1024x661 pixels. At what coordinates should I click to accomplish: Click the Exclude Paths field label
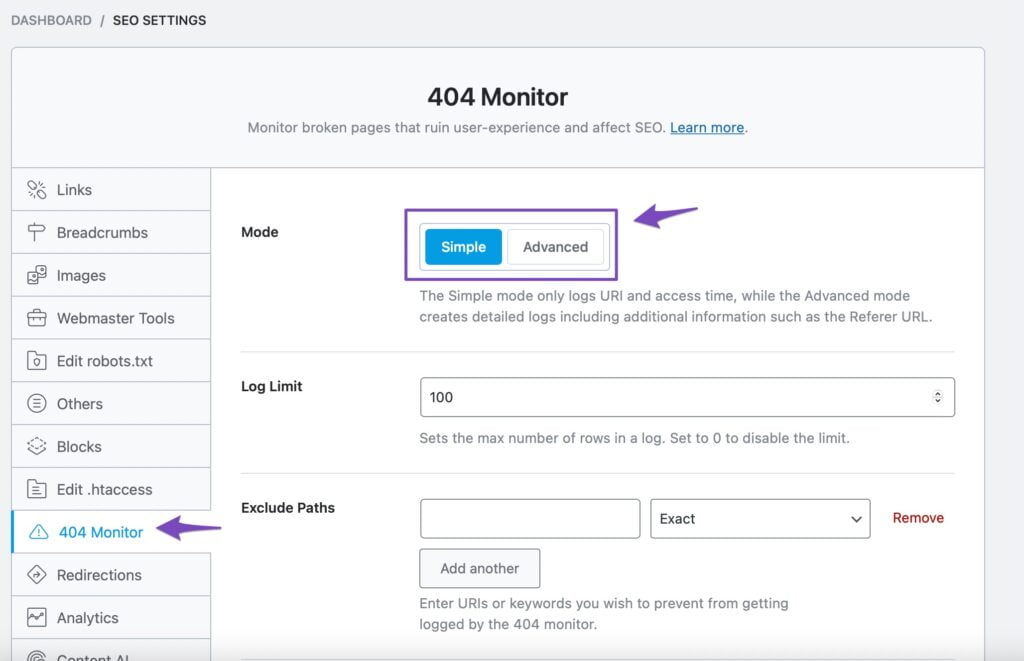[x=288, y=508]
